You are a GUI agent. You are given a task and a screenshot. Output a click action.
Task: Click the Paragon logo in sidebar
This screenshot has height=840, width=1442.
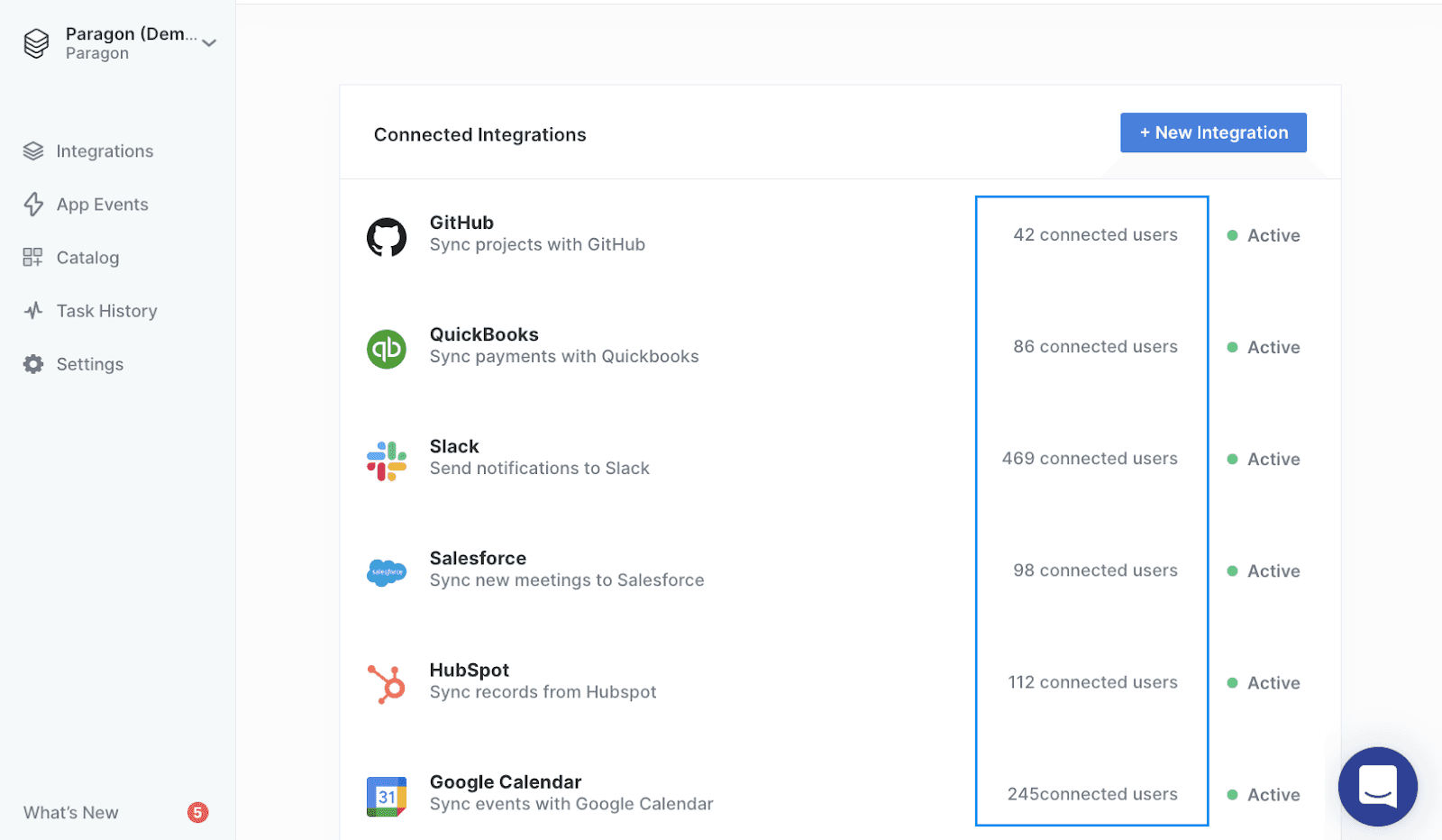click(36, 43)
